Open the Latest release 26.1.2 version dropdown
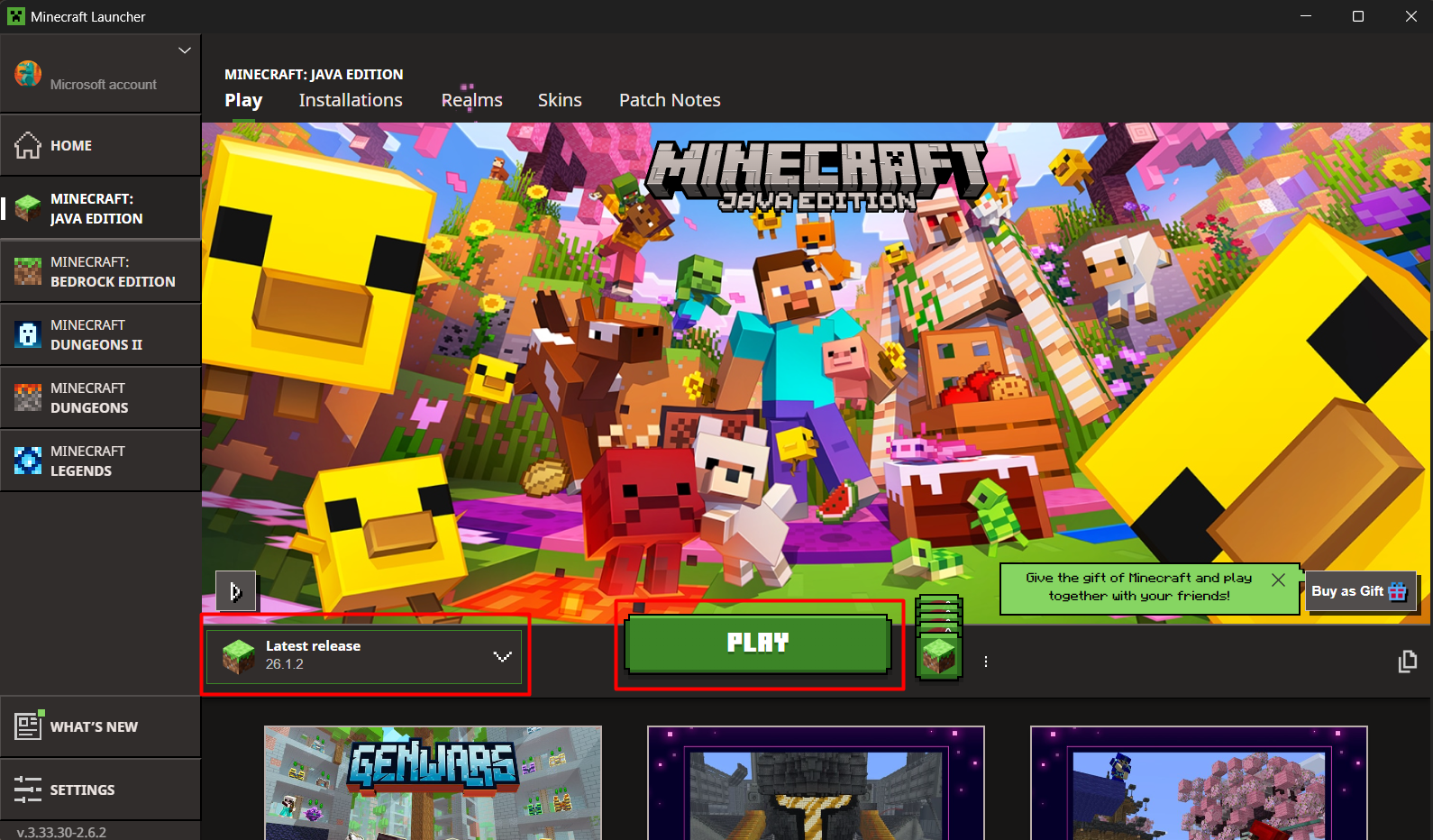Viewport: 1433px width, 840px height. (364, 656)
